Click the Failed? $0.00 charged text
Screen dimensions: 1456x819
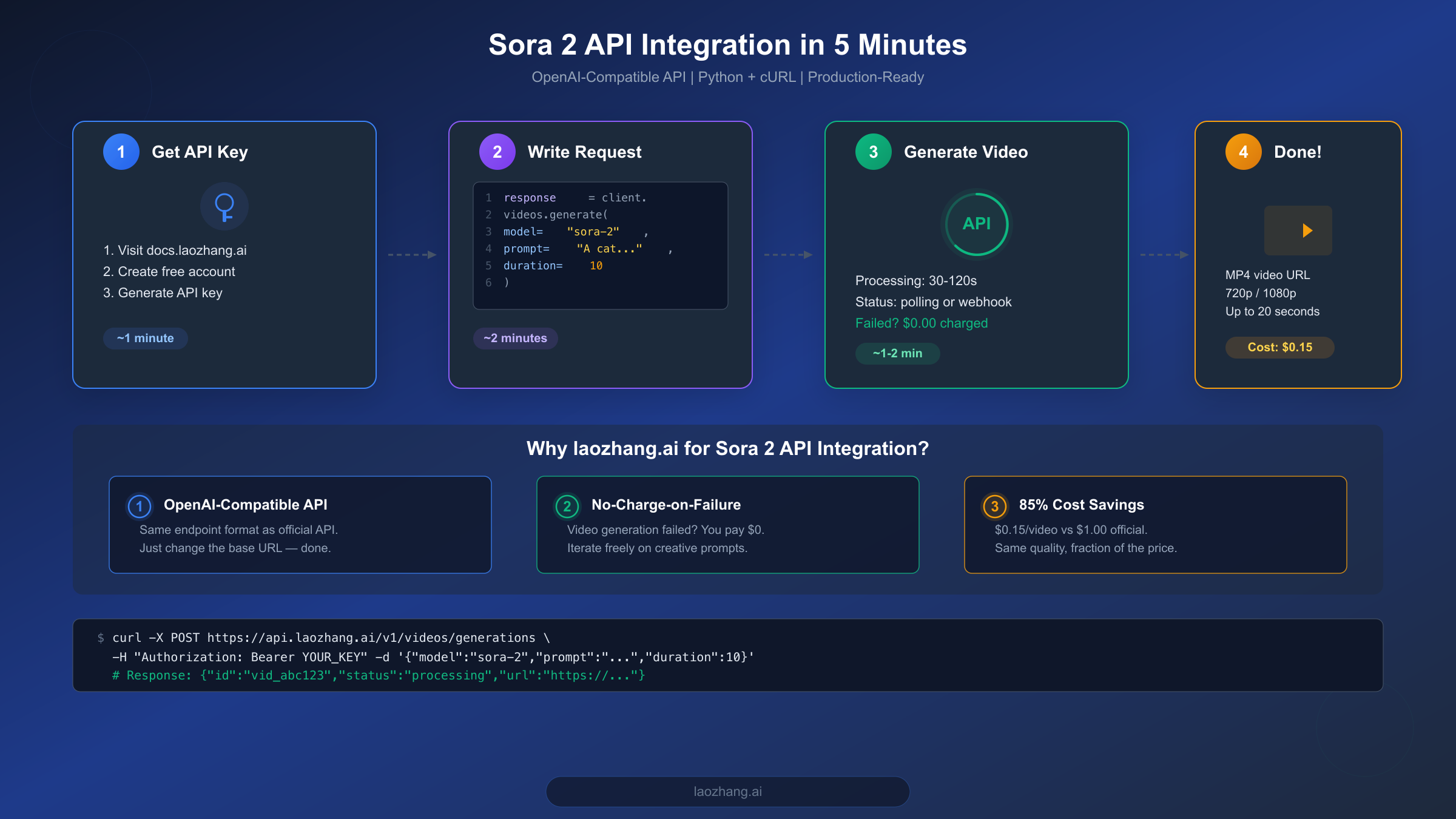point(922,323)
